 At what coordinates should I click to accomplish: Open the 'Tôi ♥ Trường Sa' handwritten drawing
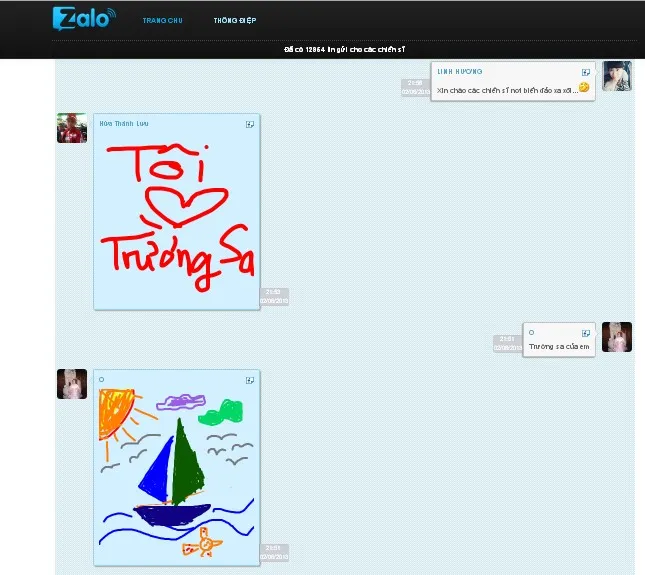tap(177, 217)
